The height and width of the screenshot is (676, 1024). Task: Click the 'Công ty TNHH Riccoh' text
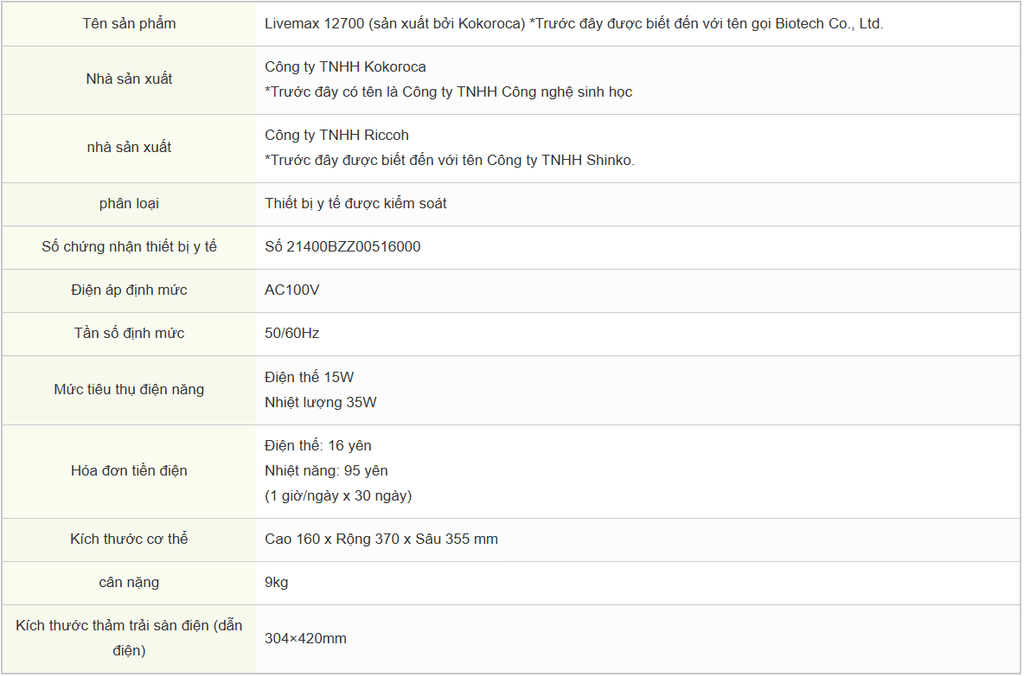(337, 135)
